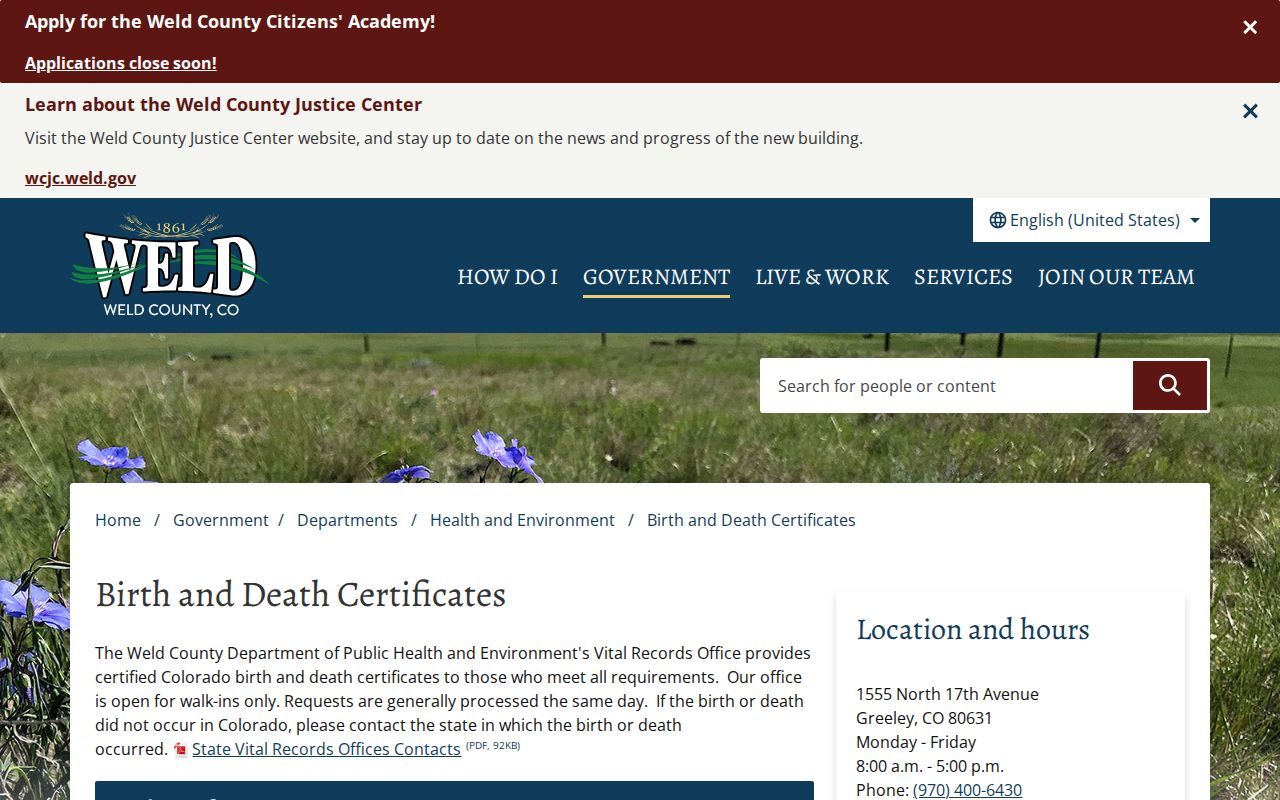Go to Home in the breadcrumb
This screenshot has height=800, width=1280.
tap(118, 520)
